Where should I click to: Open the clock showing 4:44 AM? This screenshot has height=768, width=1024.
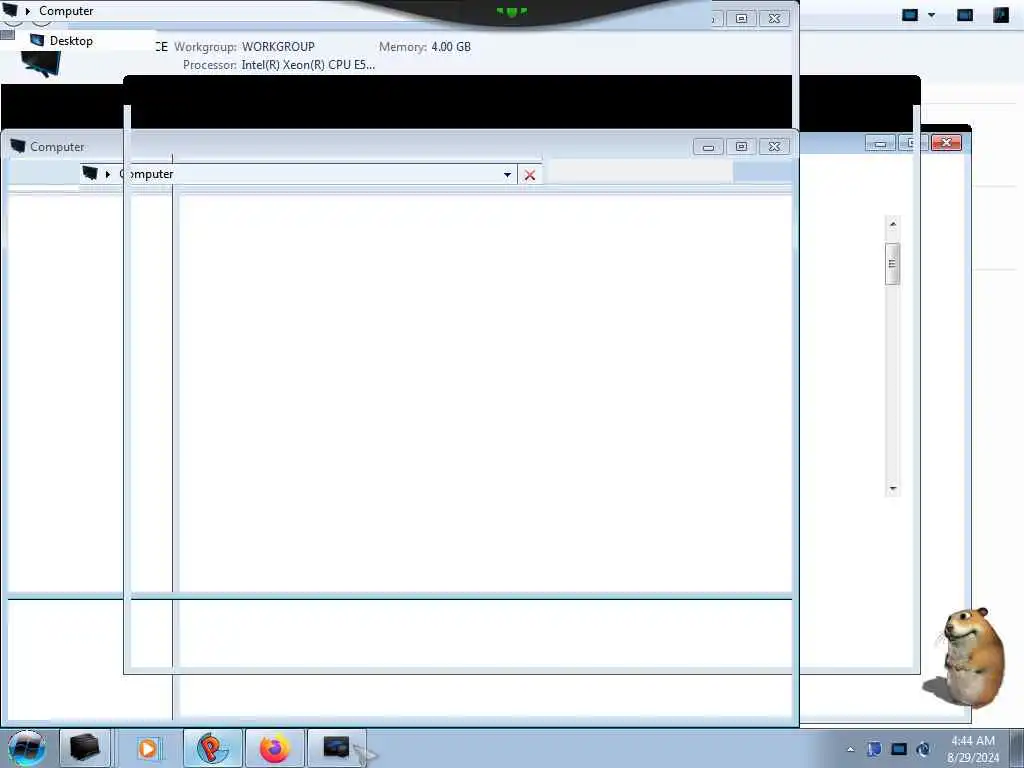click(972, 748)
